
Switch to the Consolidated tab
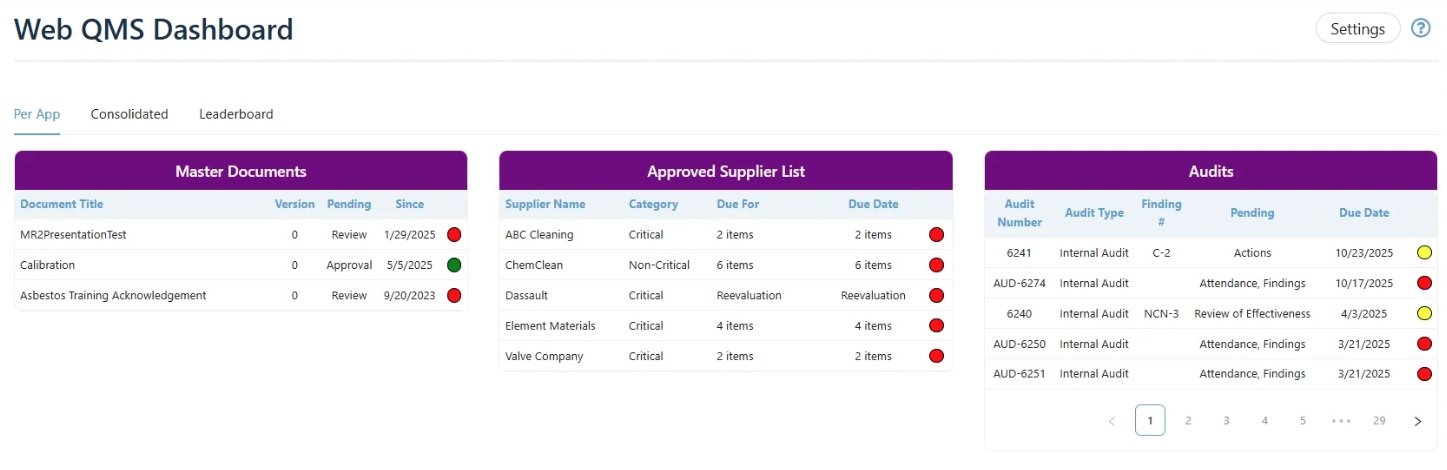[129, 114]
